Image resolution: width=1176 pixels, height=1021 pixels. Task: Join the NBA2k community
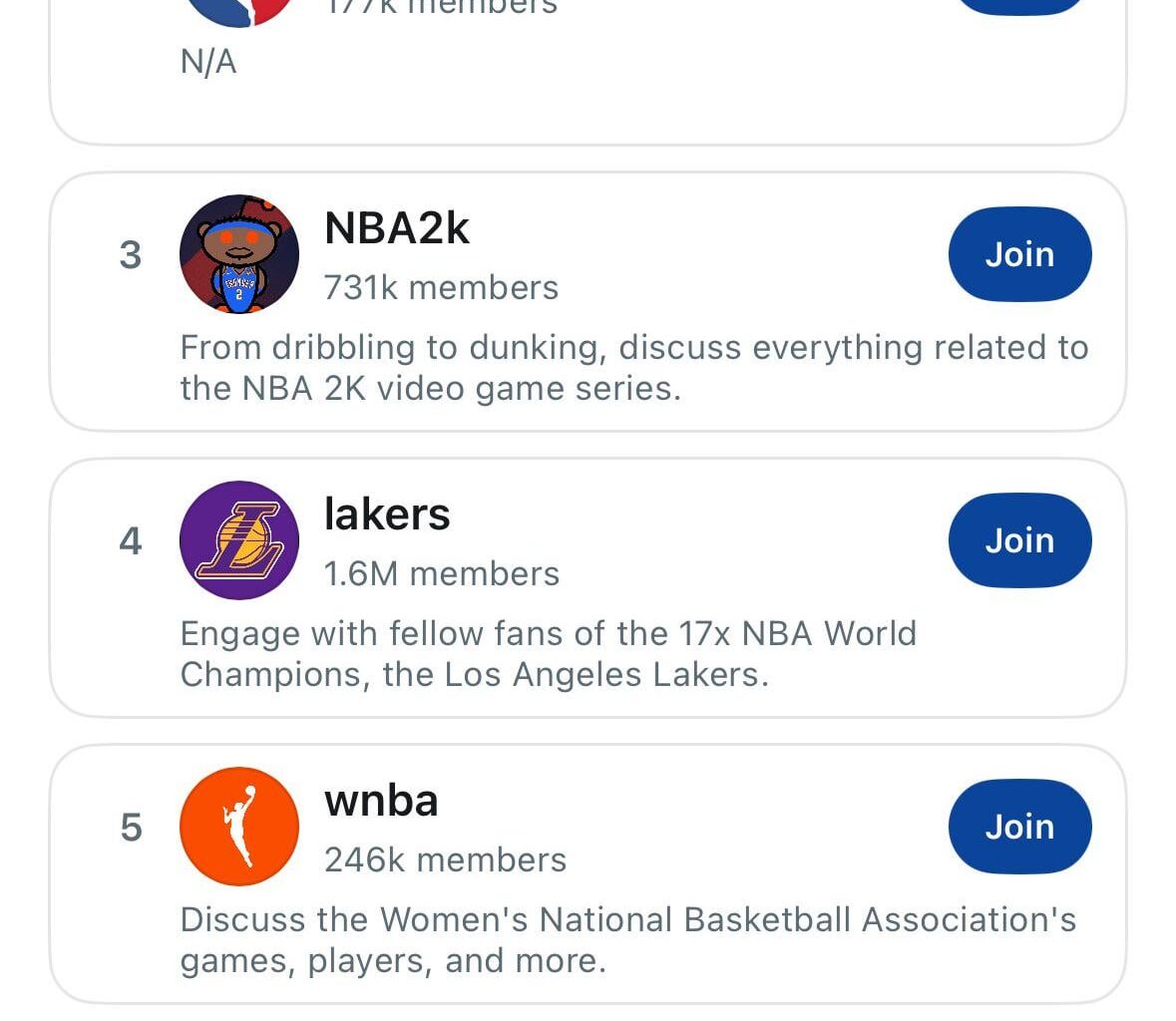click(x=1018, y=254)
